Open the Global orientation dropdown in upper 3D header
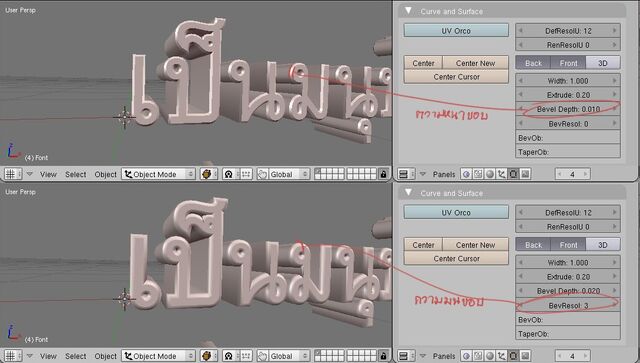The height and width of the screenshot is (363, 640). (289, 174)
